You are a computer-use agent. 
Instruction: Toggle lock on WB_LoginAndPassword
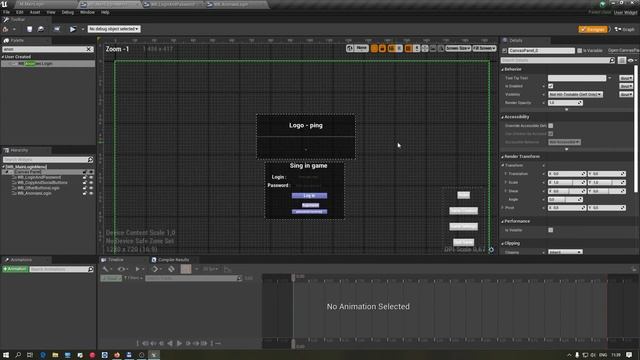(84, 178)
